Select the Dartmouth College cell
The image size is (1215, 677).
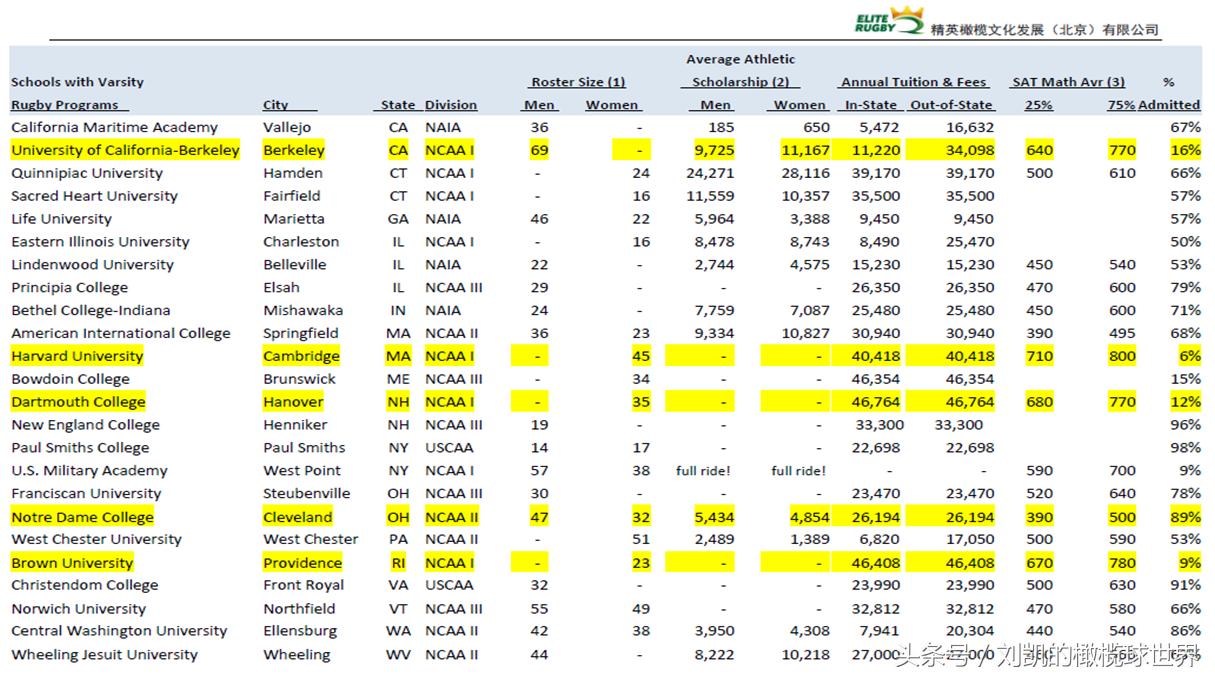[x=78, y=402]
